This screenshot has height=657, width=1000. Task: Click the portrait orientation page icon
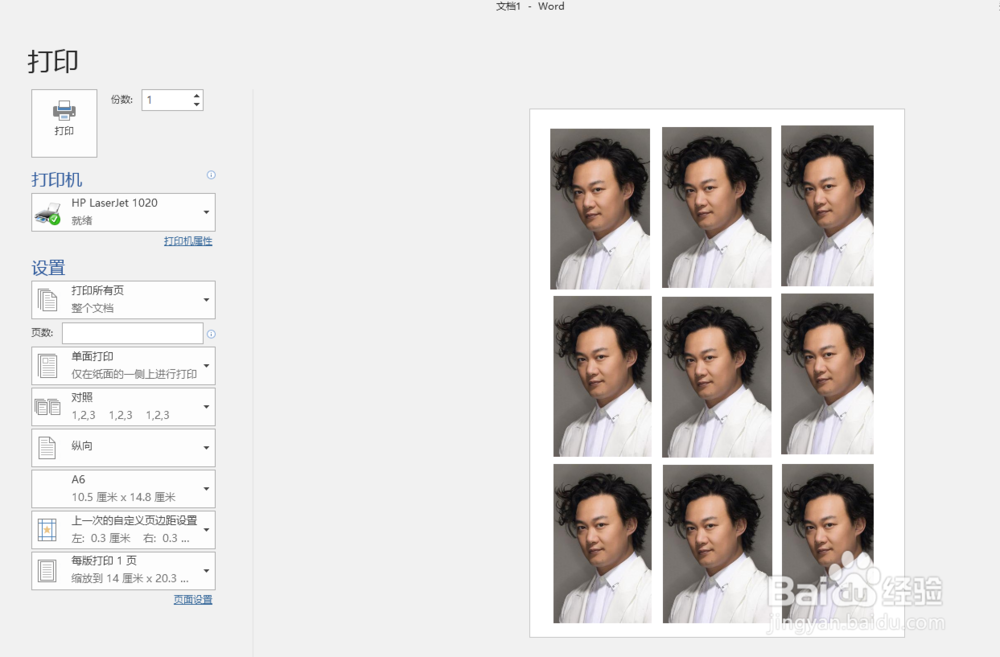coord(47,447)
